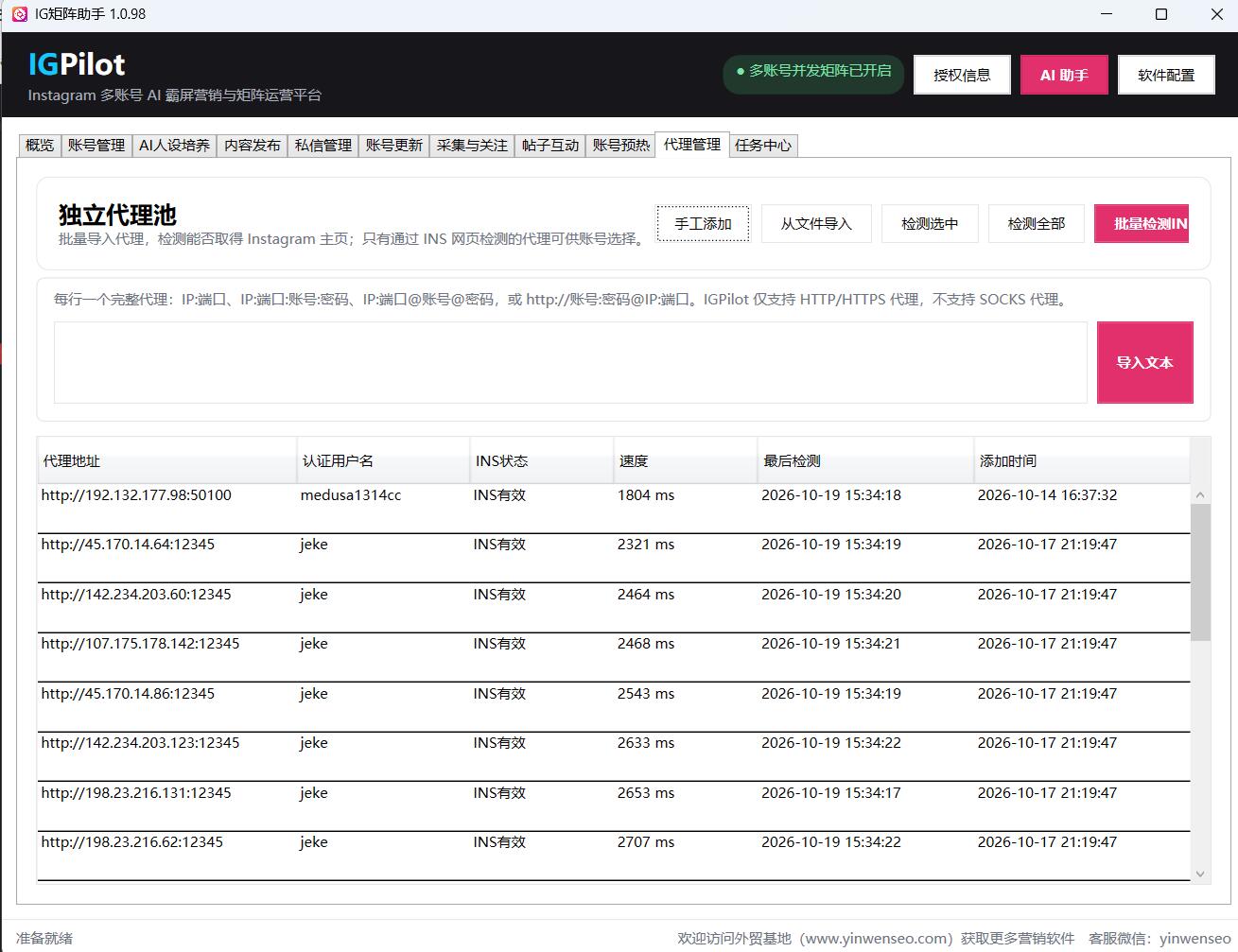Open the 任务中心 tab
1238x952 pixels.
(763, 146)
